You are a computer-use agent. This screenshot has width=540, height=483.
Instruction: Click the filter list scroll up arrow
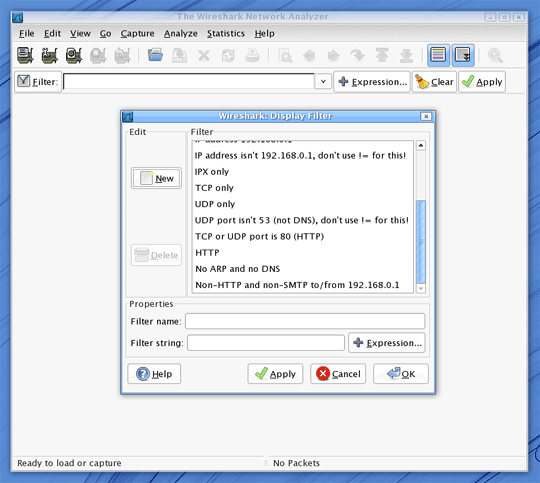click(421, 145)
